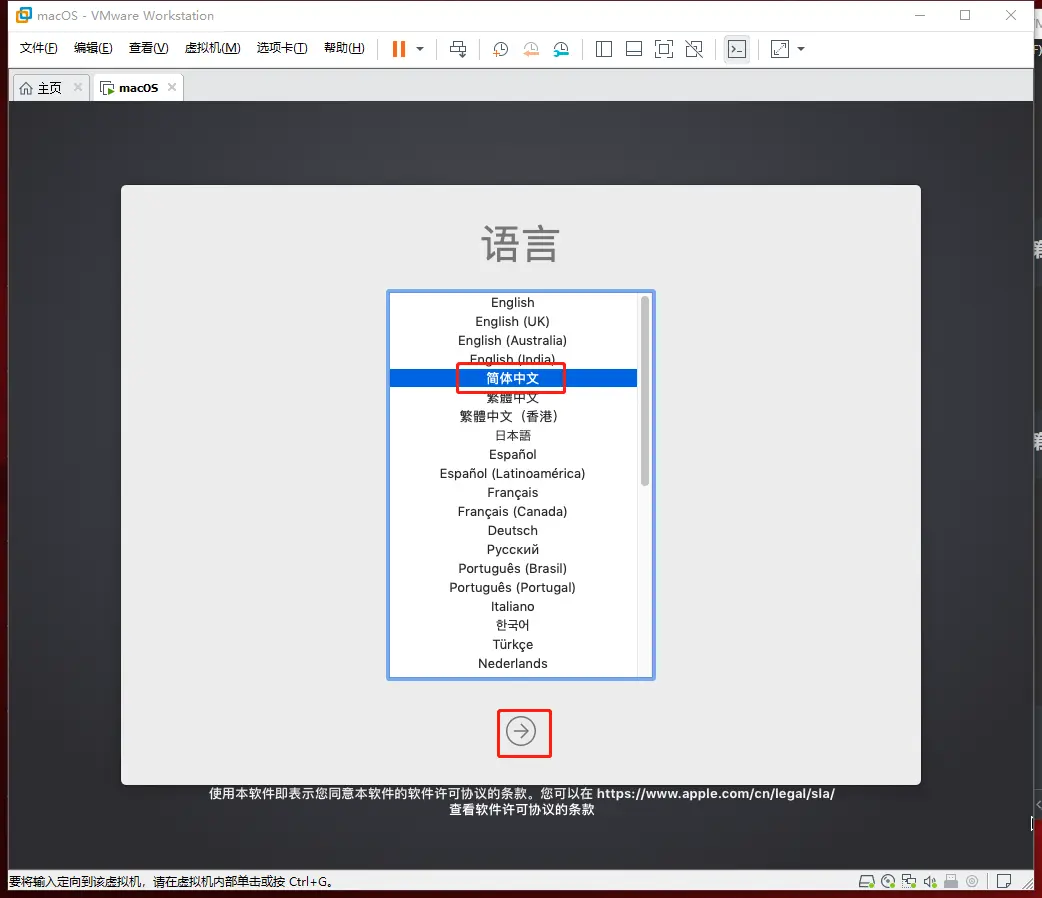Screen dimensions: 1042x898
Task: Select Español (Latinoamérica) language
Action: pos(512,473)
